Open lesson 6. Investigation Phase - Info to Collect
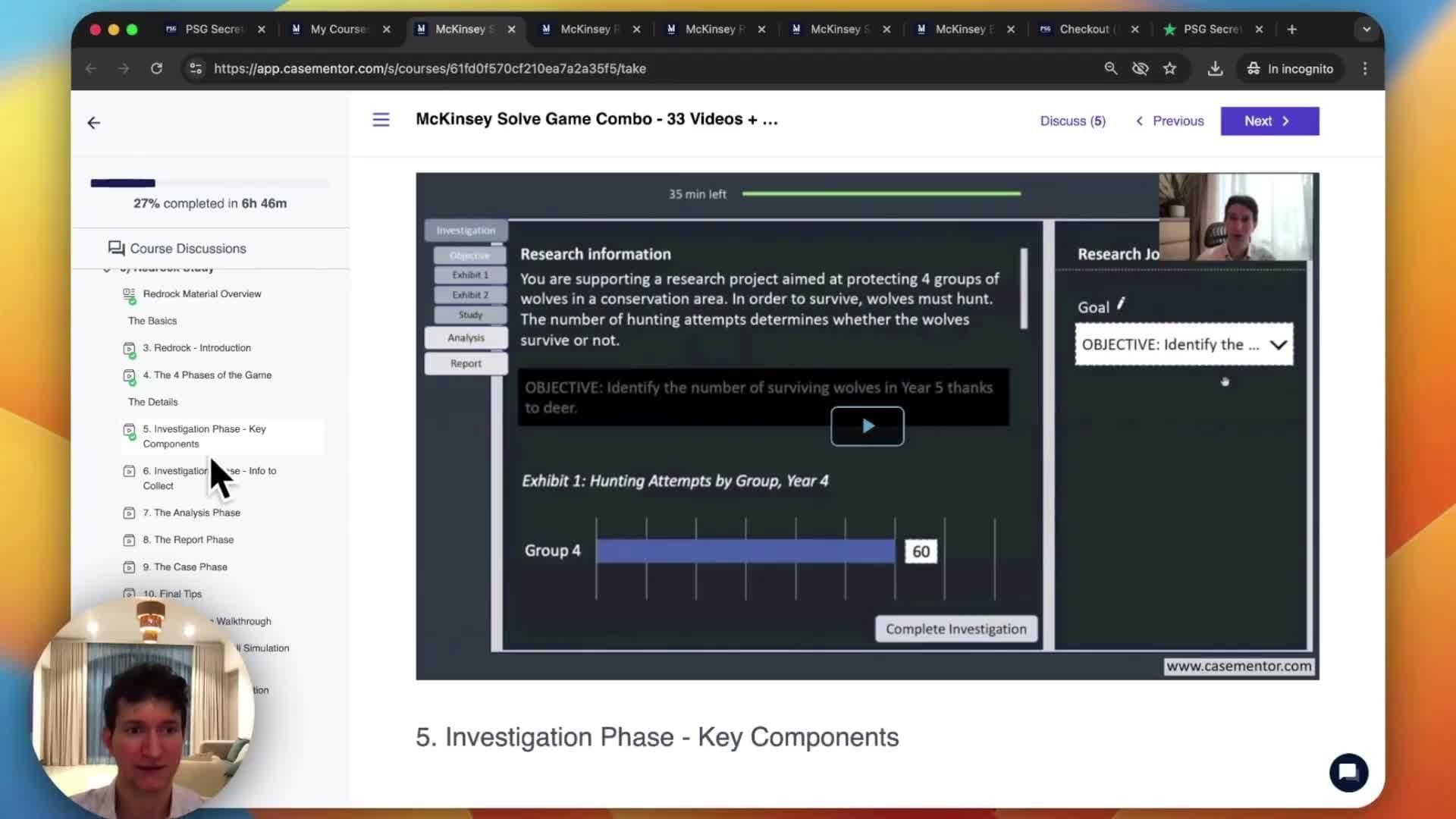1456x819 pixels. tap(209, 479)
